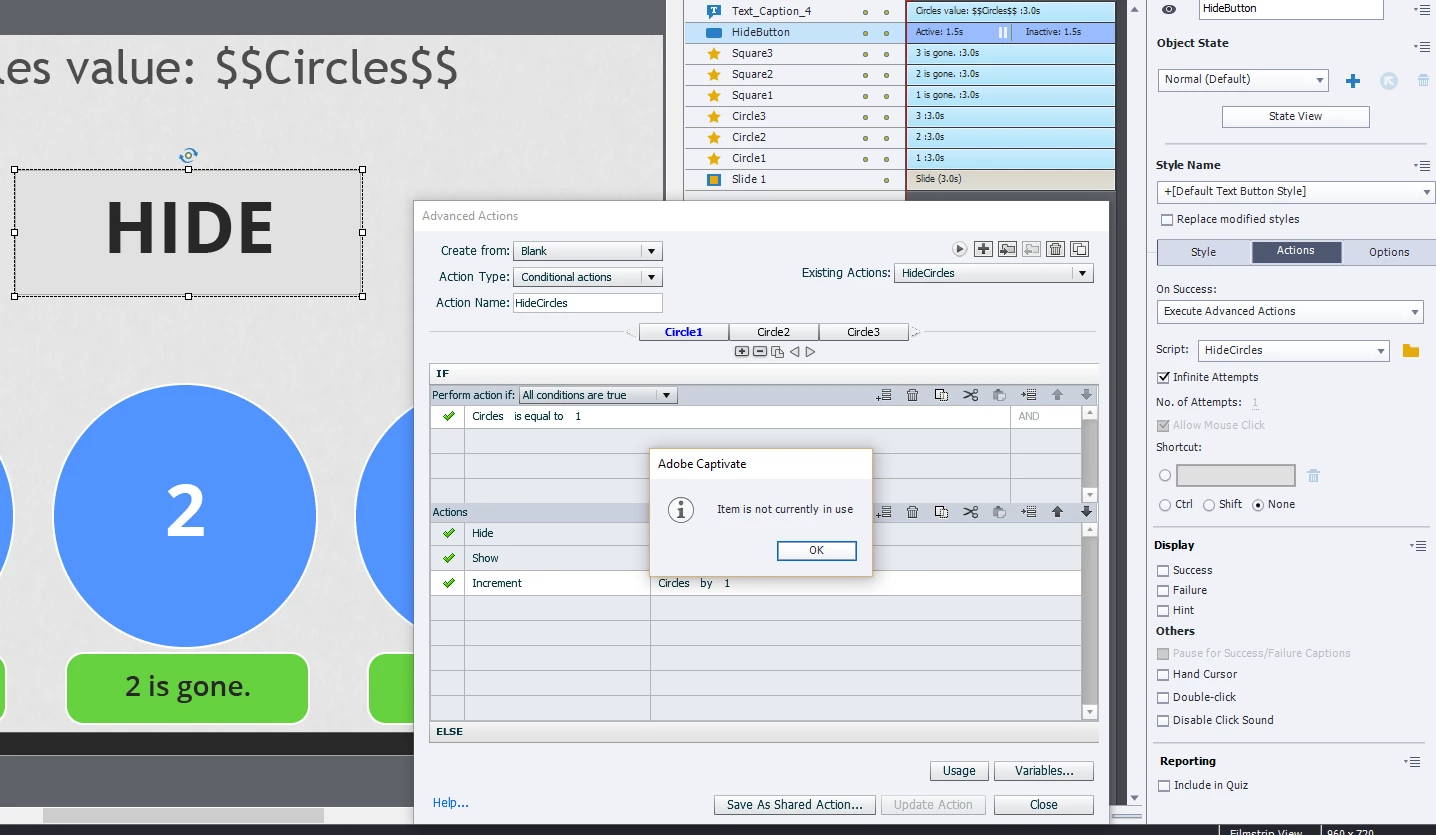Click the Create new action plus icon
The width and height of the screenshot is (1436, 835).
click(983, 249)
